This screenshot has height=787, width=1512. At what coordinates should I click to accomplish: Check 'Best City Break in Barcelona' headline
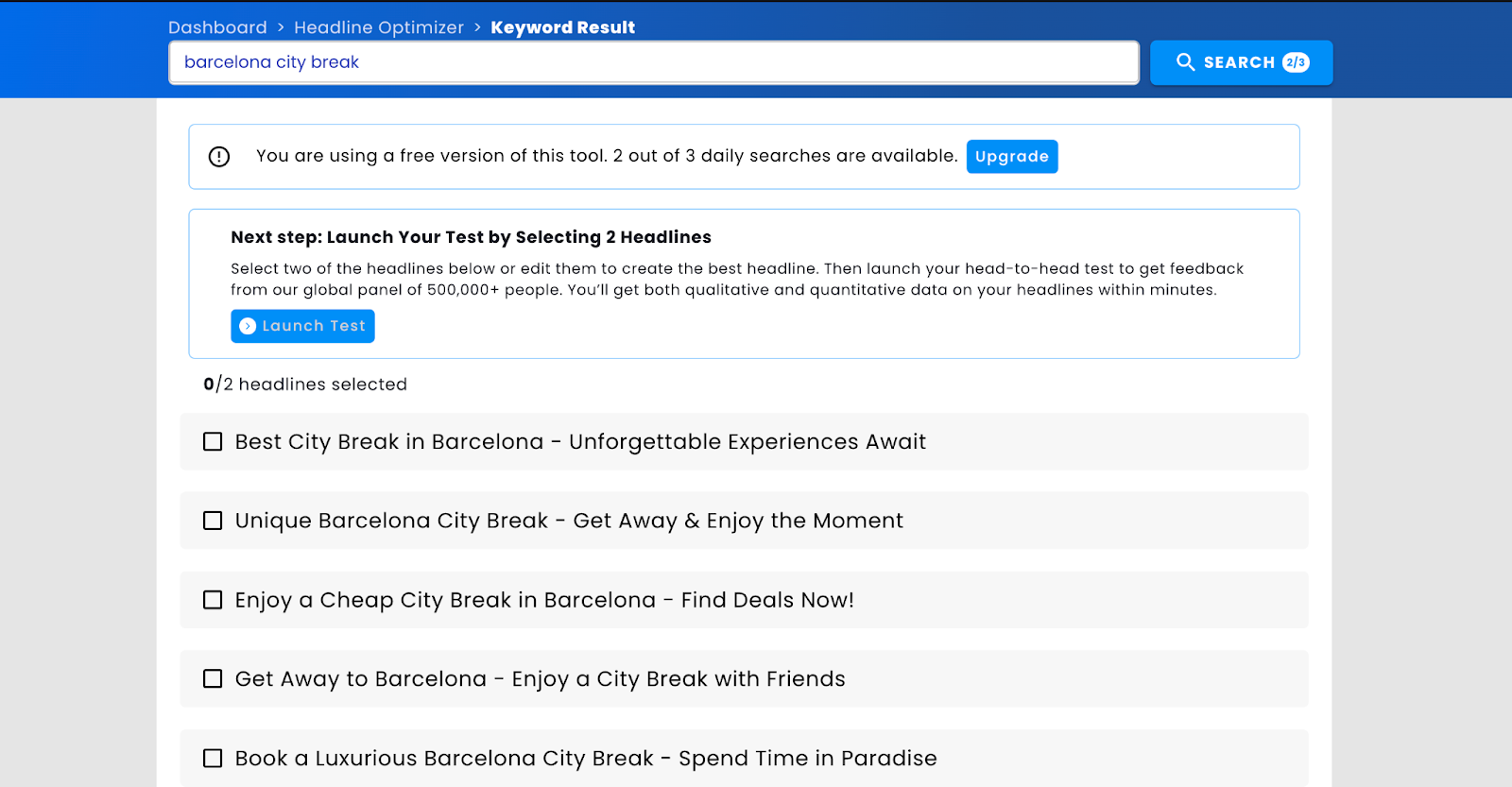point(213,442)
